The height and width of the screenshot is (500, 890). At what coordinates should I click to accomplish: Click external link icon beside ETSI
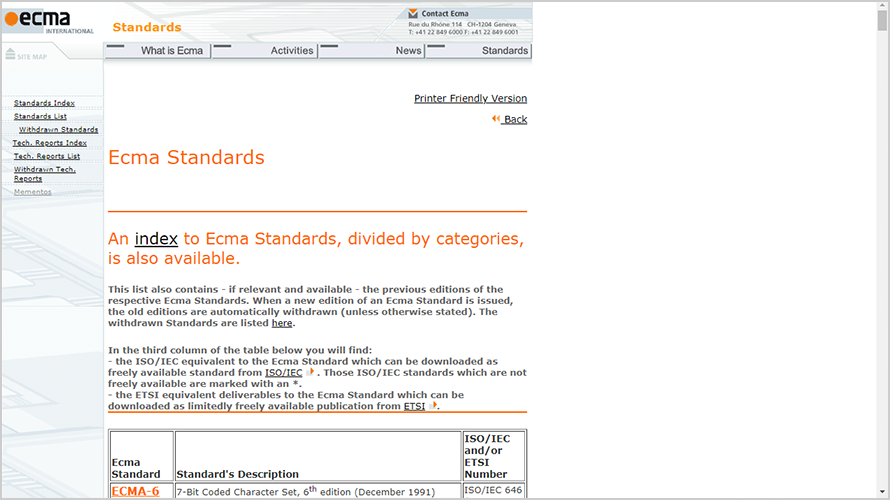(433, 405)
